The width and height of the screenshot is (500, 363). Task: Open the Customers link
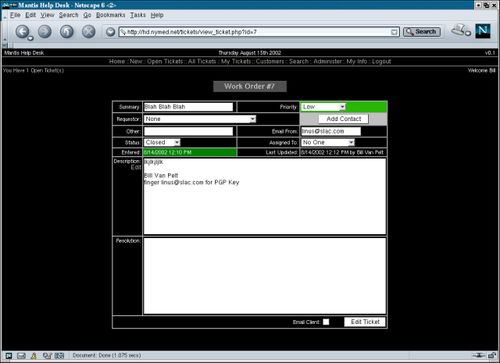click(x=270, y=61)
